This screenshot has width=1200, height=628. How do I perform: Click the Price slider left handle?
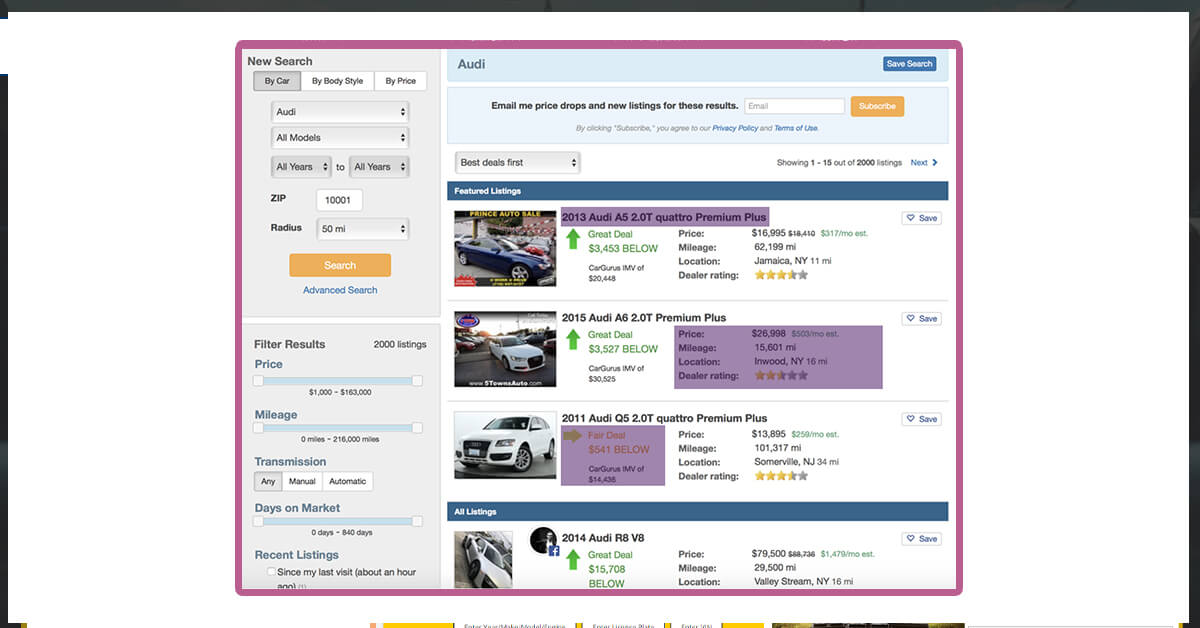(258, 381)
